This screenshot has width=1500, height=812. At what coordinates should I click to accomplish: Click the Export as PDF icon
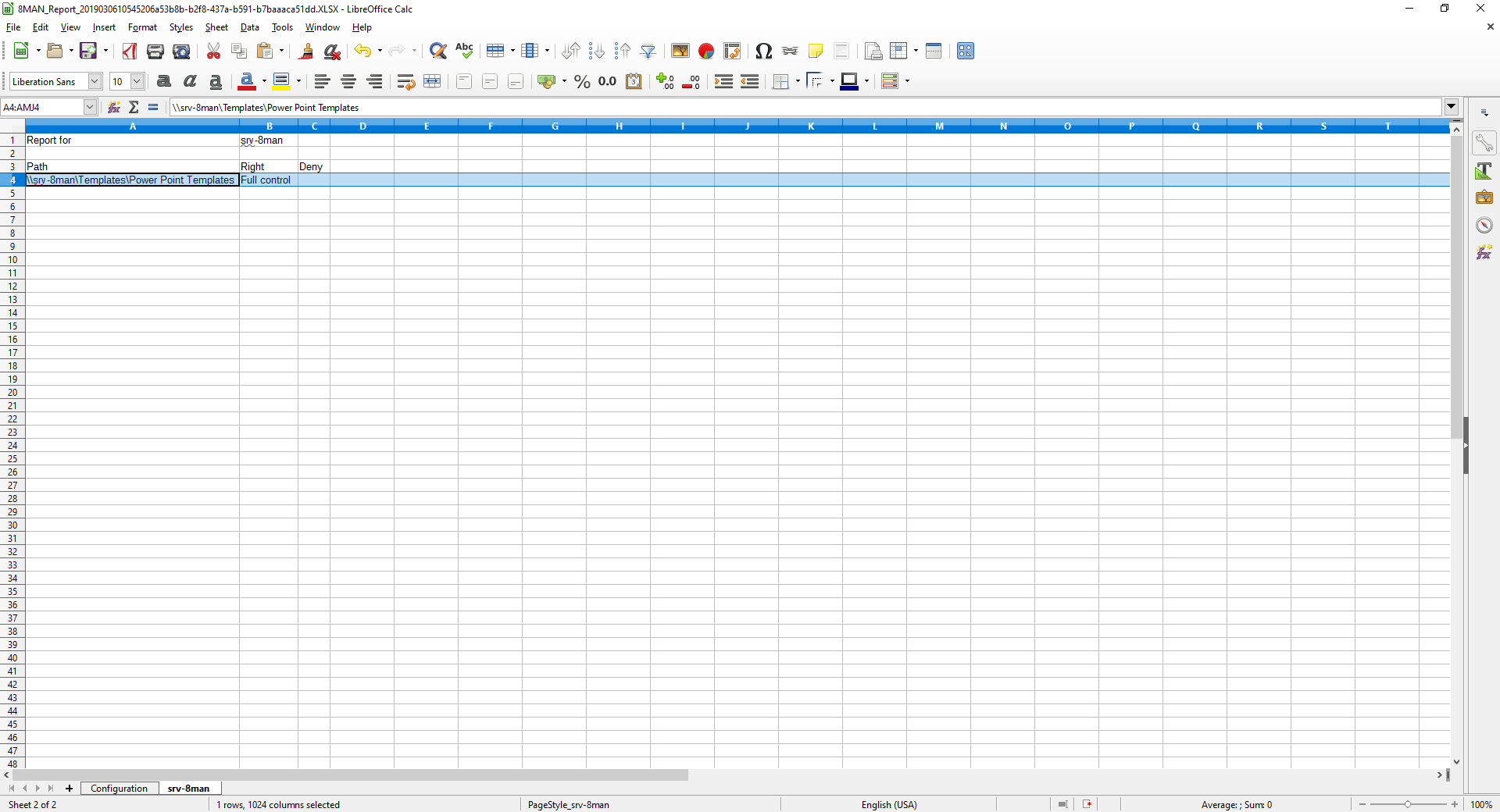point(130,52)
